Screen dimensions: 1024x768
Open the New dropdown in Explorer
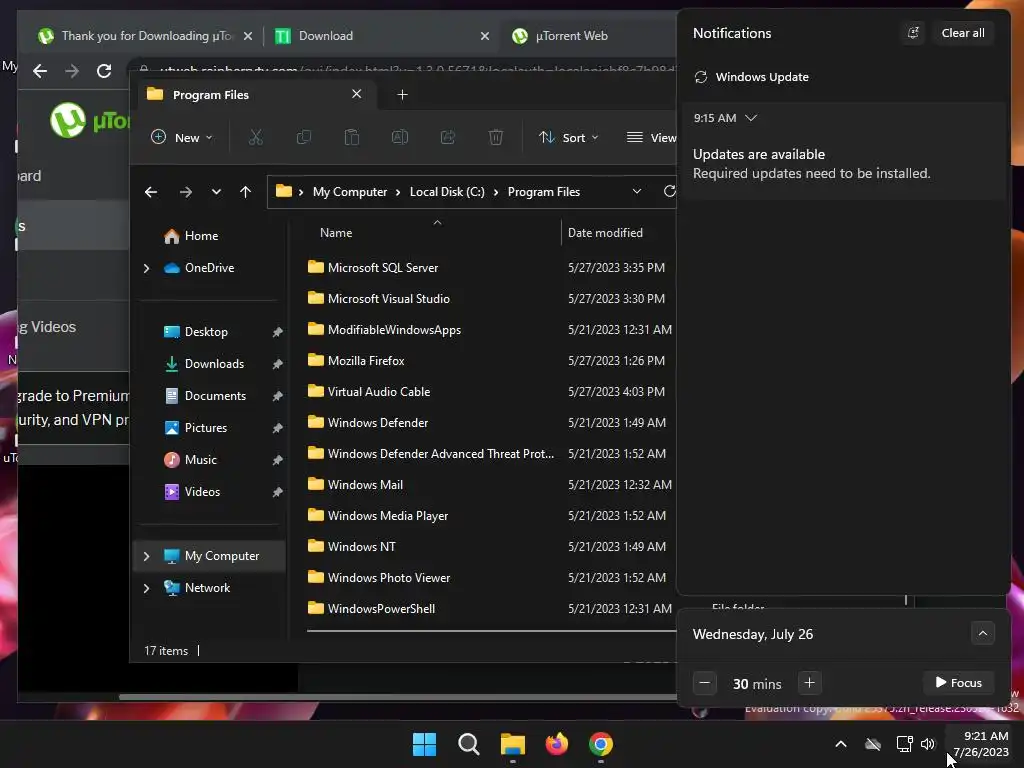(x=182, y=137)
